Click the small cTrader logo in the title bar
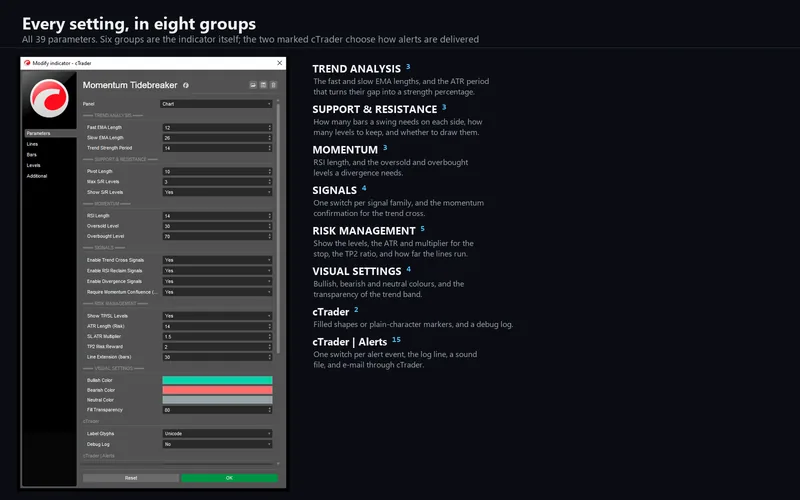The image size is (800, 500). [27, 63]
